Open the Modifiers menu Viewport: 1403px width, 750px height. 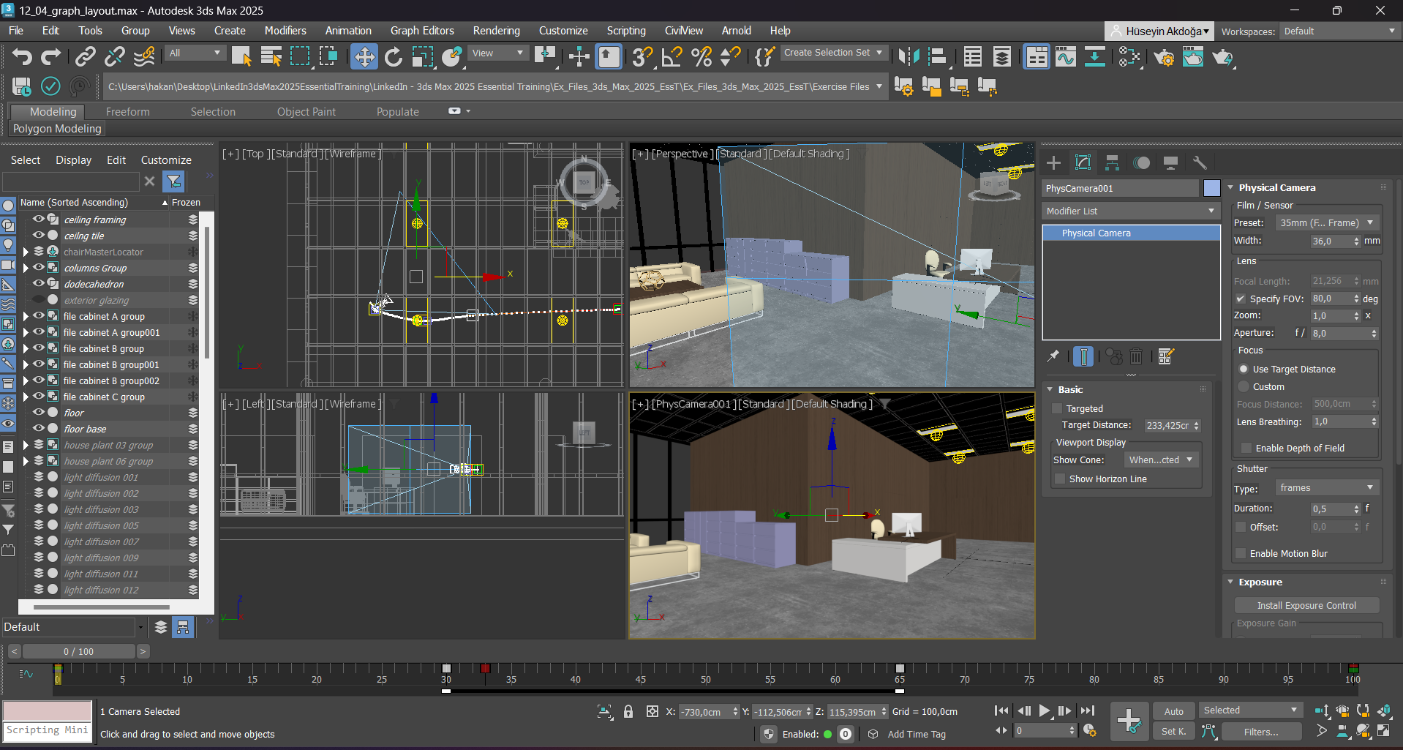285,31
